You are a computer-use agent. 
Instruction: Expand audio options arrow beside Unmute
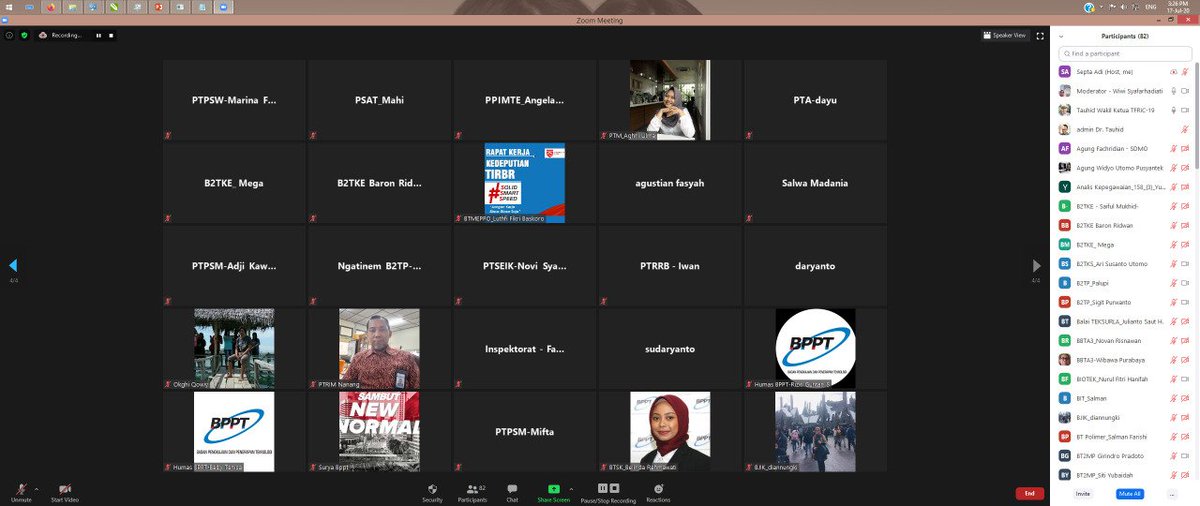(37, 488)
